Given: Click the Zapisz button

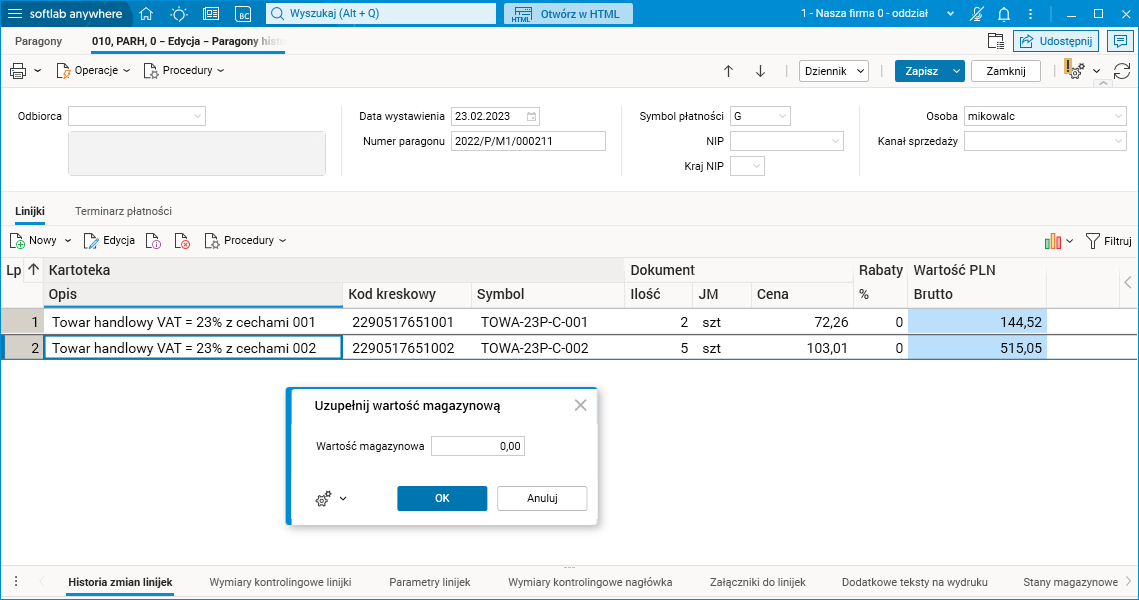Looking at the screenshot, I should click(921, 71).
